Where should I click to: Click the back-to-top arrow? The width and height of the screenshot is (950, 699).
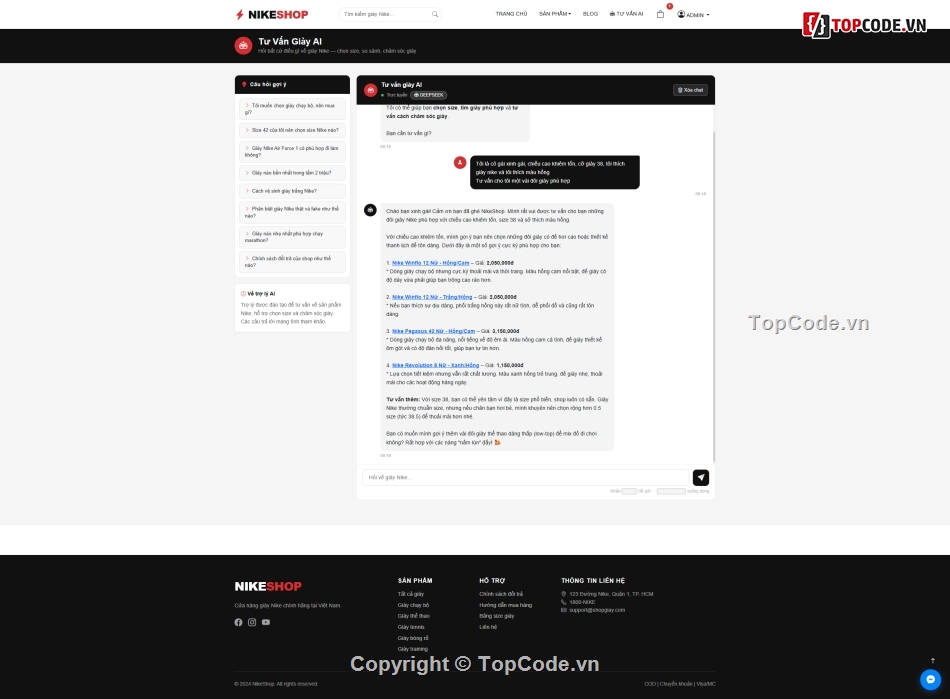[932, 660]
